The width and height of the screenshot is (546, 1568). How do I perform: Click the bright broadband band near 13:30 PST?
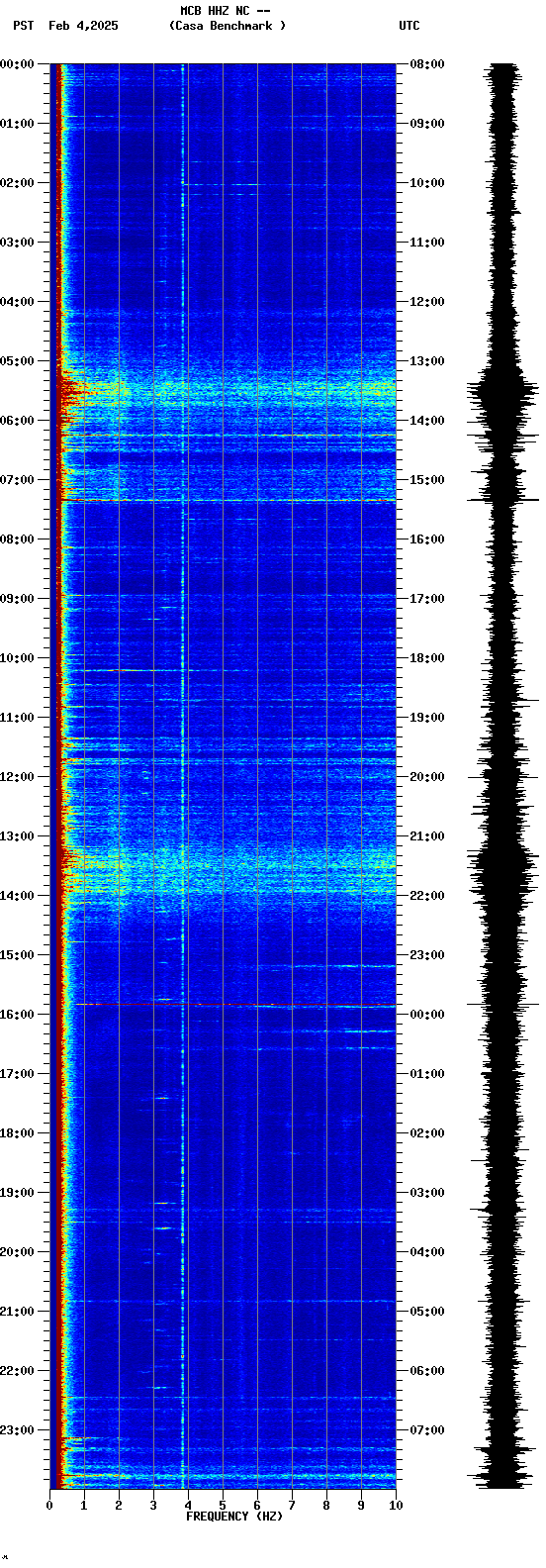227,868
